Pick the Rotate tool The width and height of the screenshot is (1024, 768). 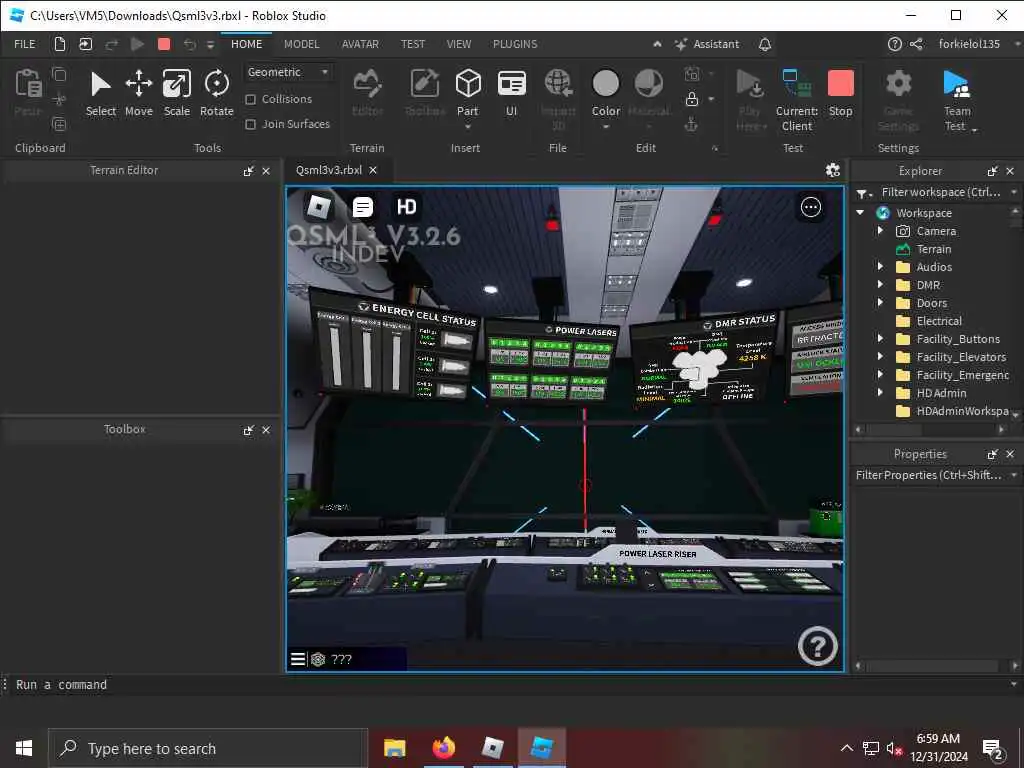click(216, 93)
